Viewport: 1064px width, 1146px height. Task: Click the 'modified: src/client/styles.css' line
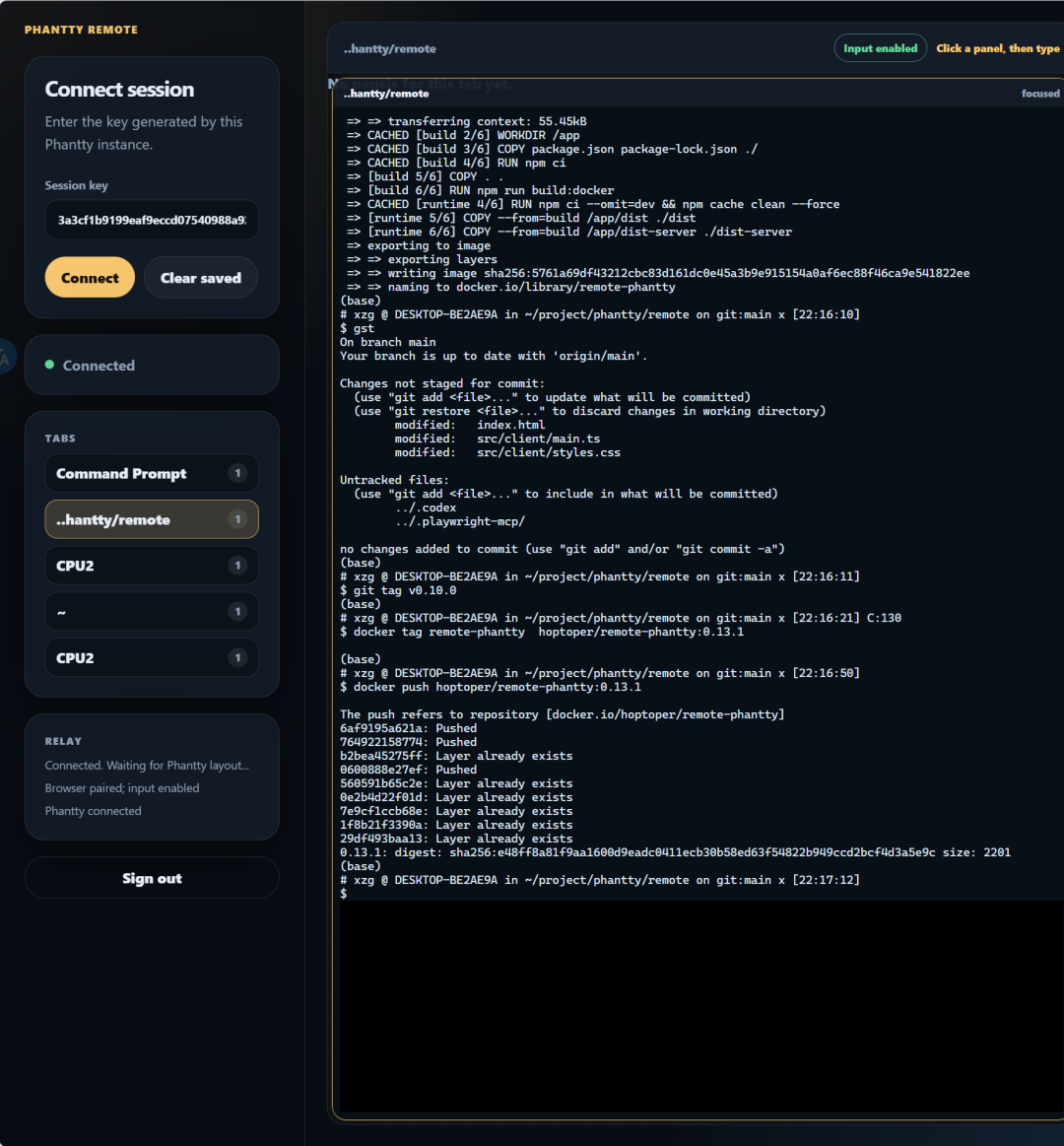coord(508,452)
